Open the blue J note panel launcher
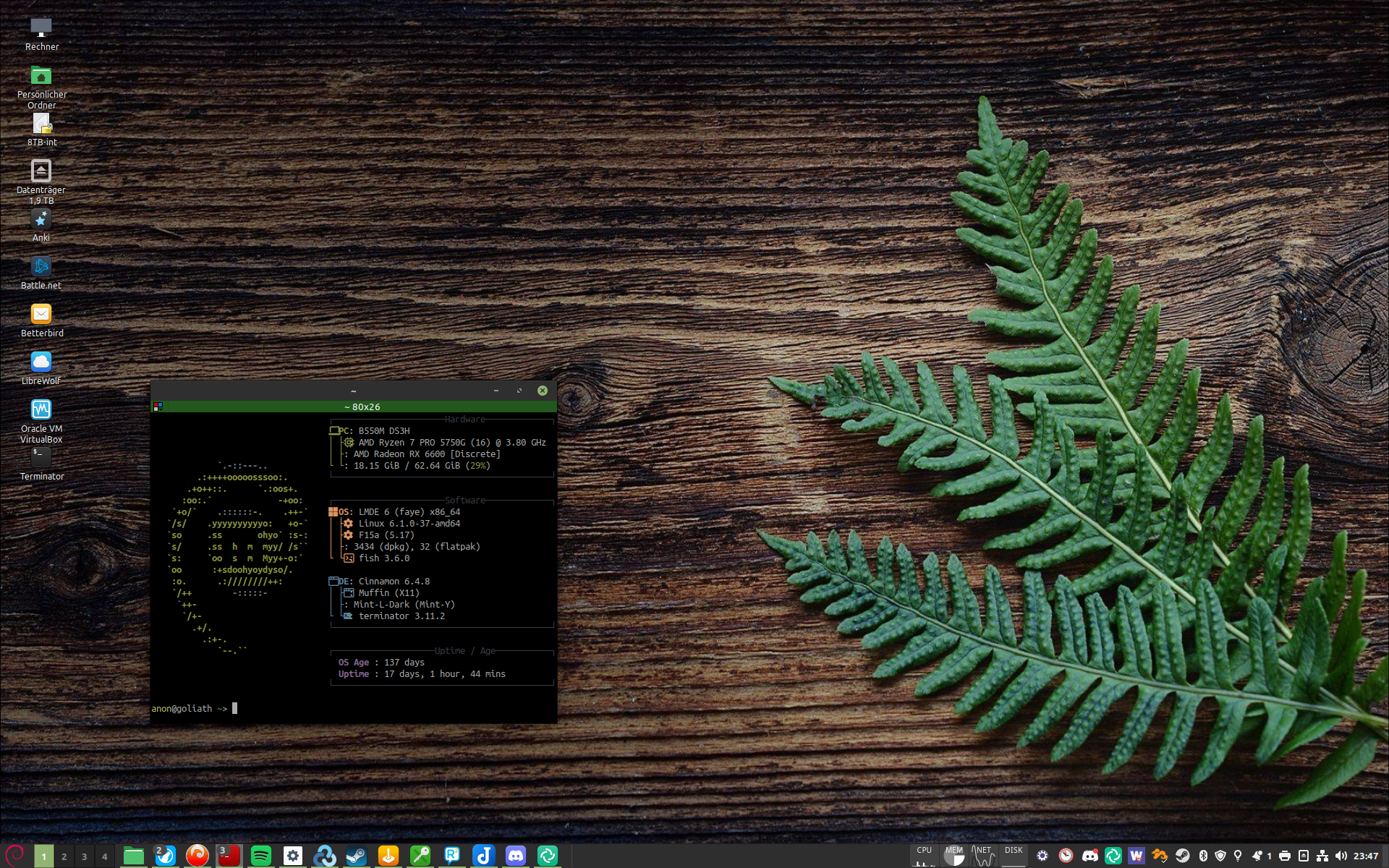This screenshot has height=868, width=1389. click(484, 856)
